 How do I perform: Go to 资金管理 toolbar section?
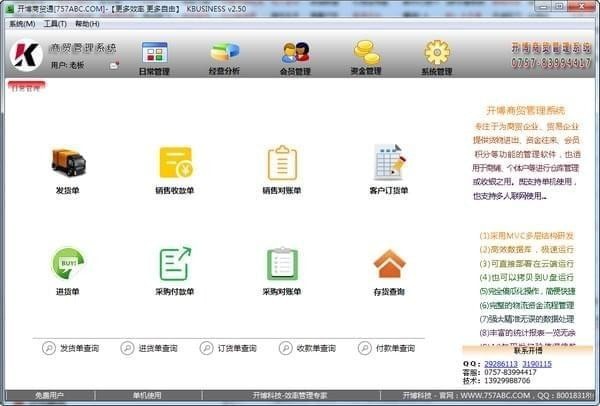pos(366,57)
